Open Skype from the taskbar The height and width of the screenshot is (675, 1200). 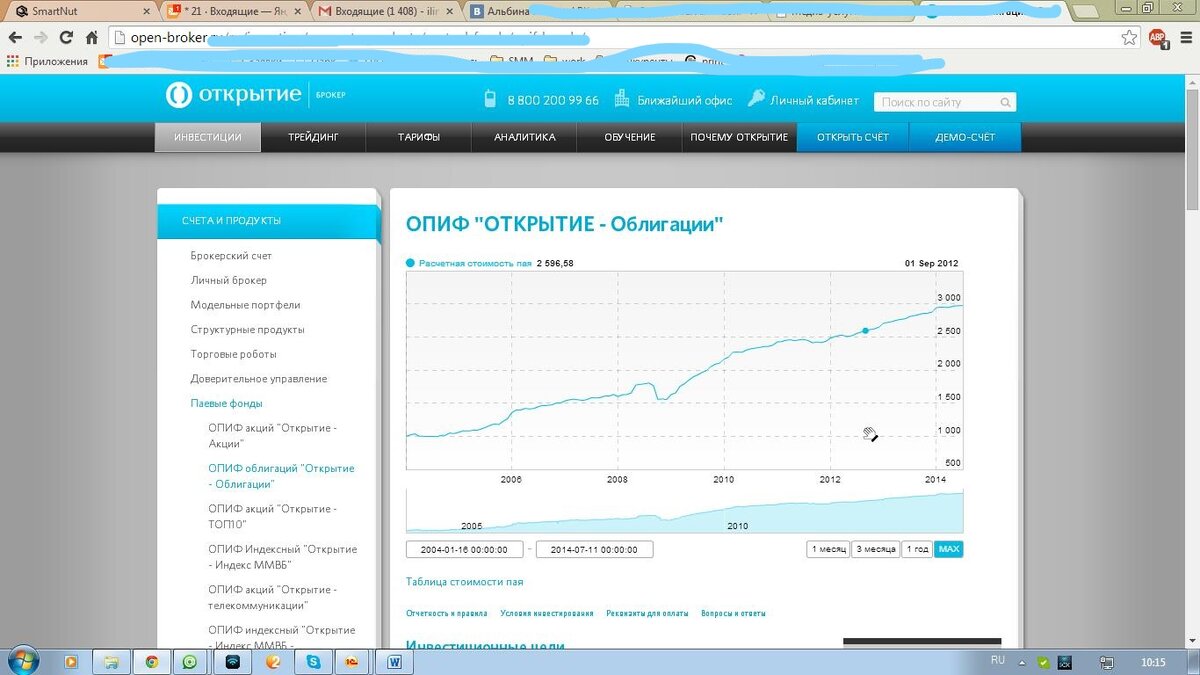[313, 662]
